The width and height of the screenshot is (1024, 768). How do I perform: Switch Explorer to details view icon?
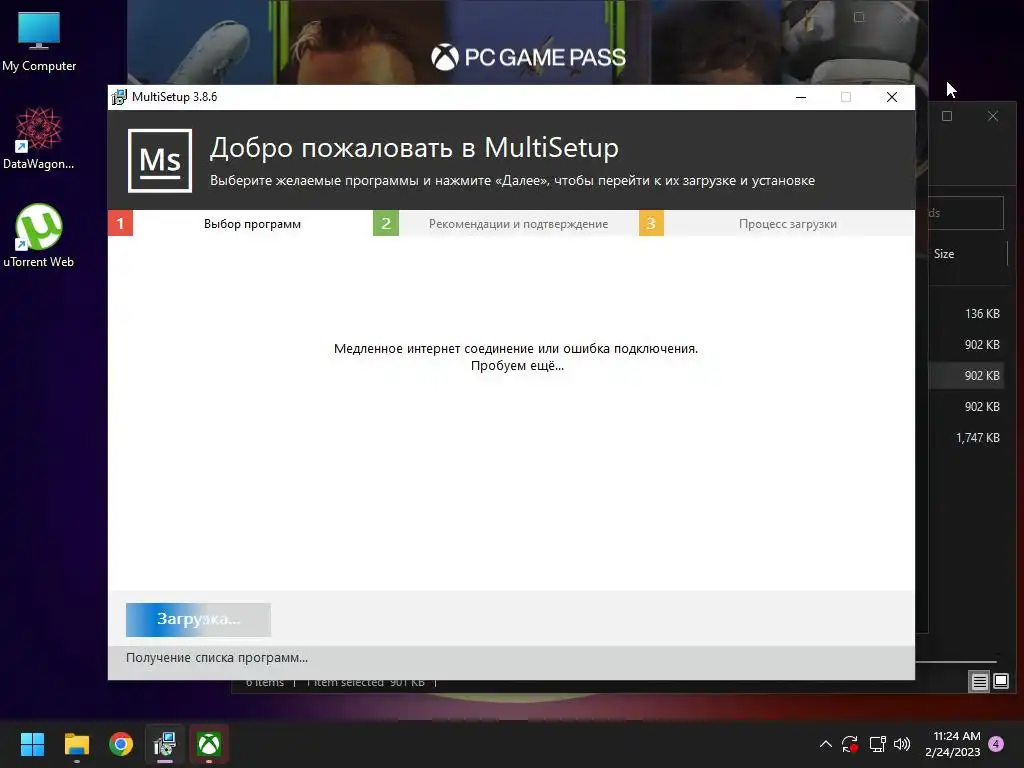(980, 682)
